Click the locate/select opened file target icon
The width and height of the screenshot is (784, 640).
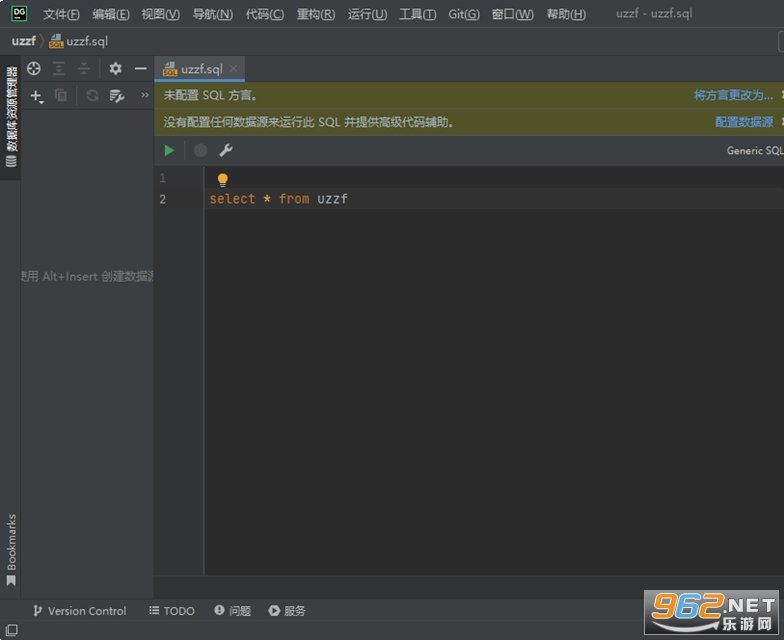(34, 68)
